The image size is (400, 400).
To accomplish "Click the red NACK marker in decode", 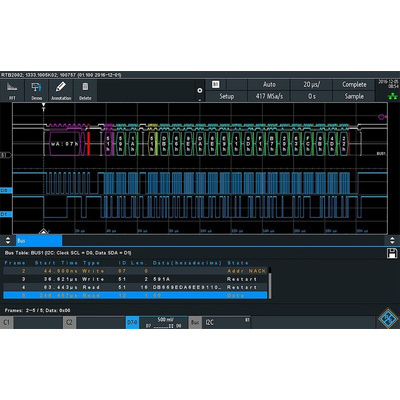I will pos(89,144).
